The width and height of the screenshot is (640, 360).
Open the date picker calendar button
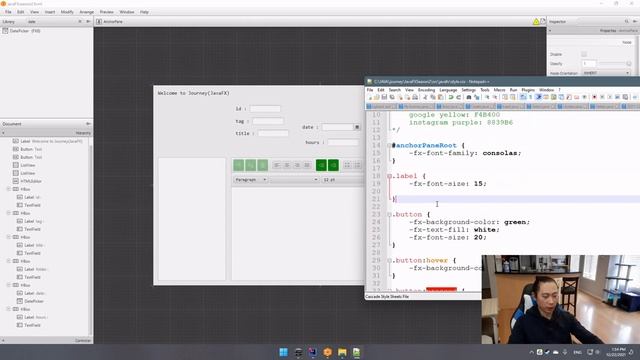(357, 127)
